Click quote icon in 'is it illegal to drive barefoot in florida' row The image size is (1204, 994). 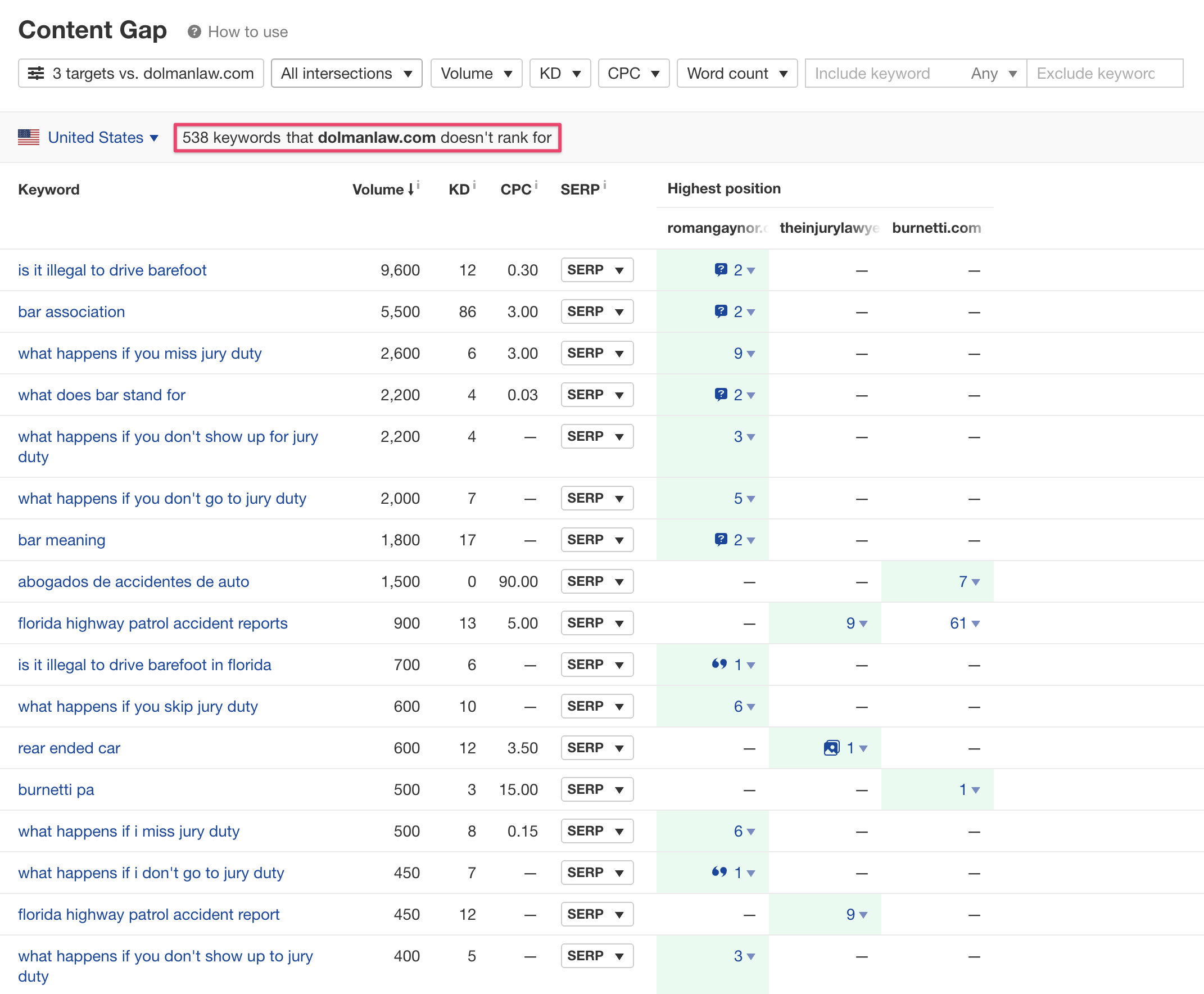pyautogui.click(x=719, y=663)
